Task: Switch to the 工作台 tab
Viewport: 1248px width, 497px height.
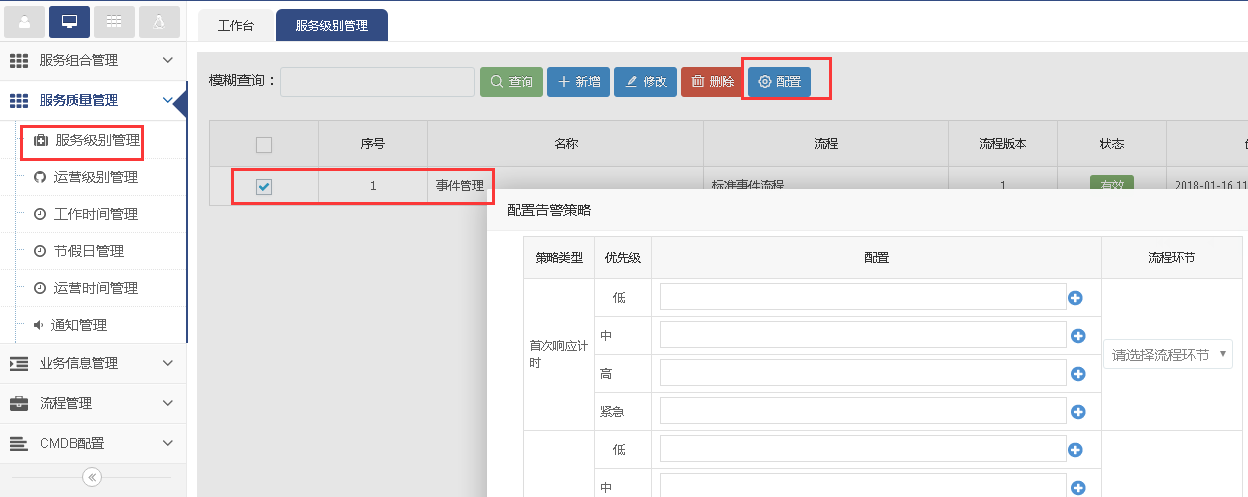Action: (235, 26)
